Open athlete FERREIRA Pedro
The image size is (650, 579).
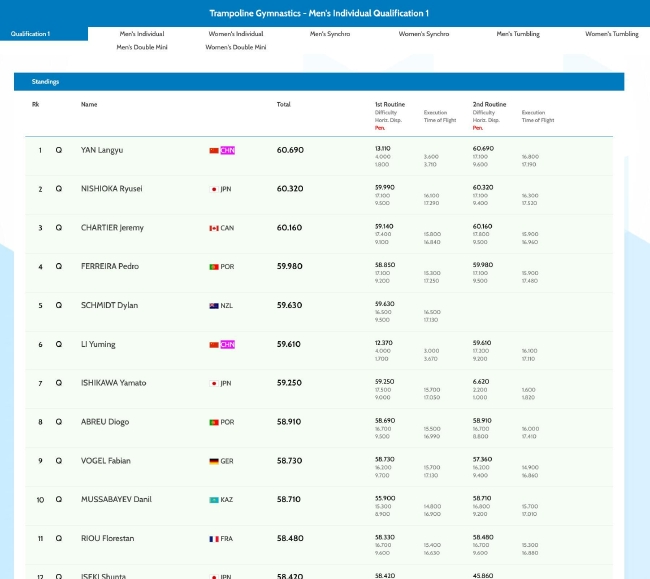point(110,266)
